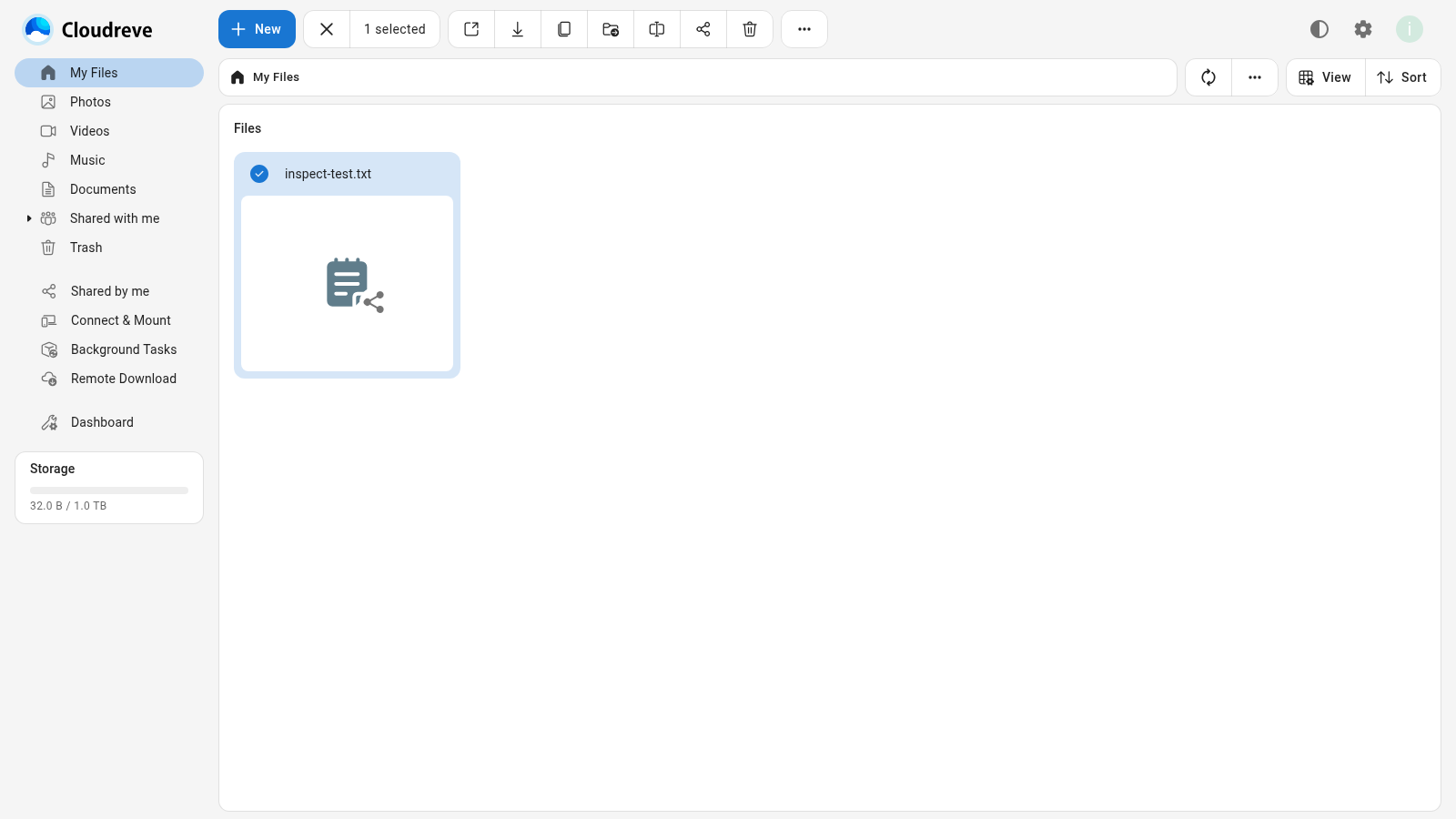Open Documents in sidebar

click(x=109, y=189)
